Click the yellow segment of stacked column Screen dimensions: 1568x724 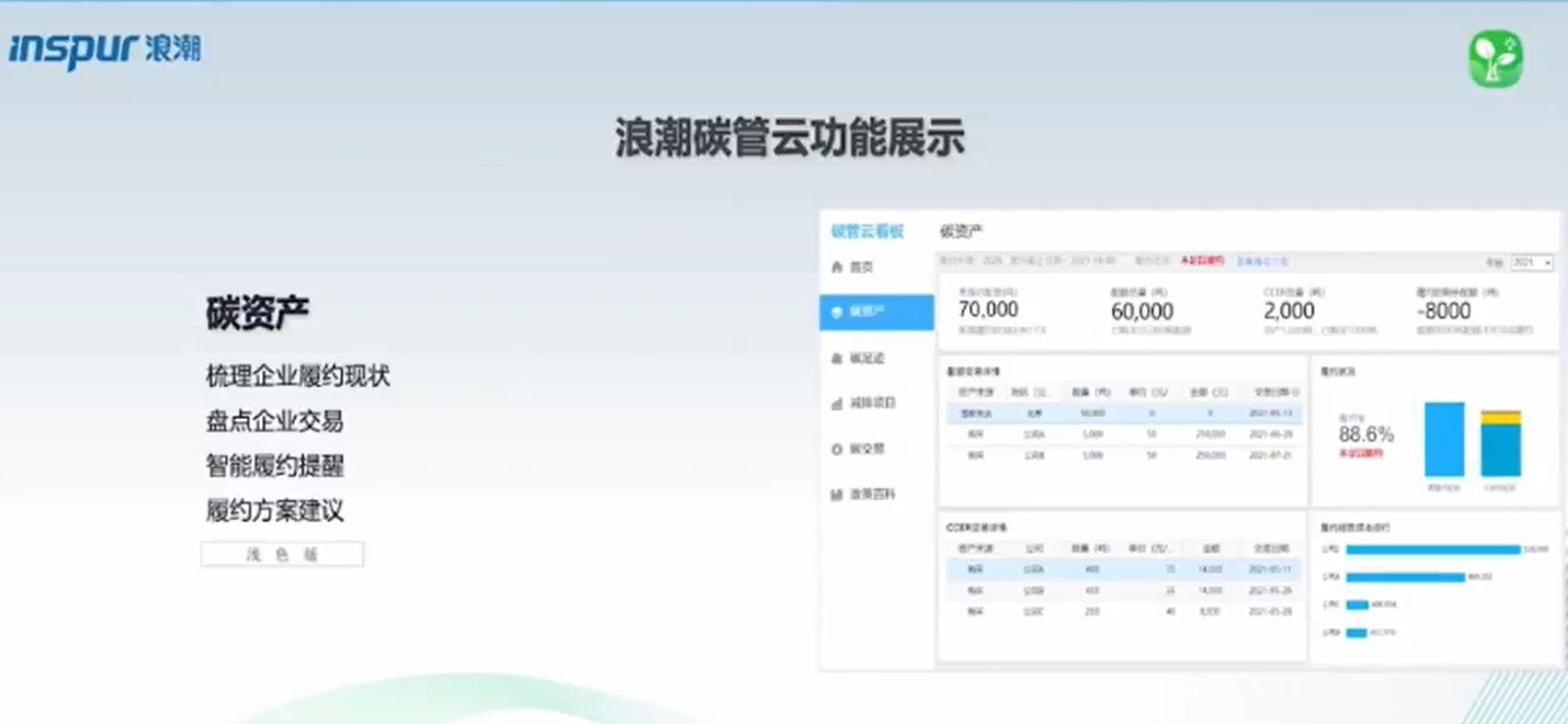[1501, 417]
